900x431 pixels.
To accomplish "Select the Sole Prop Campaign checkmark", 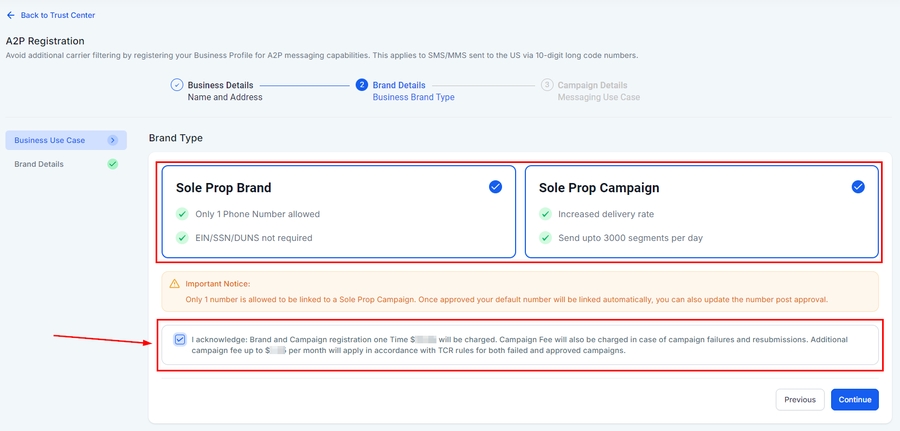I will click(858, 187).
